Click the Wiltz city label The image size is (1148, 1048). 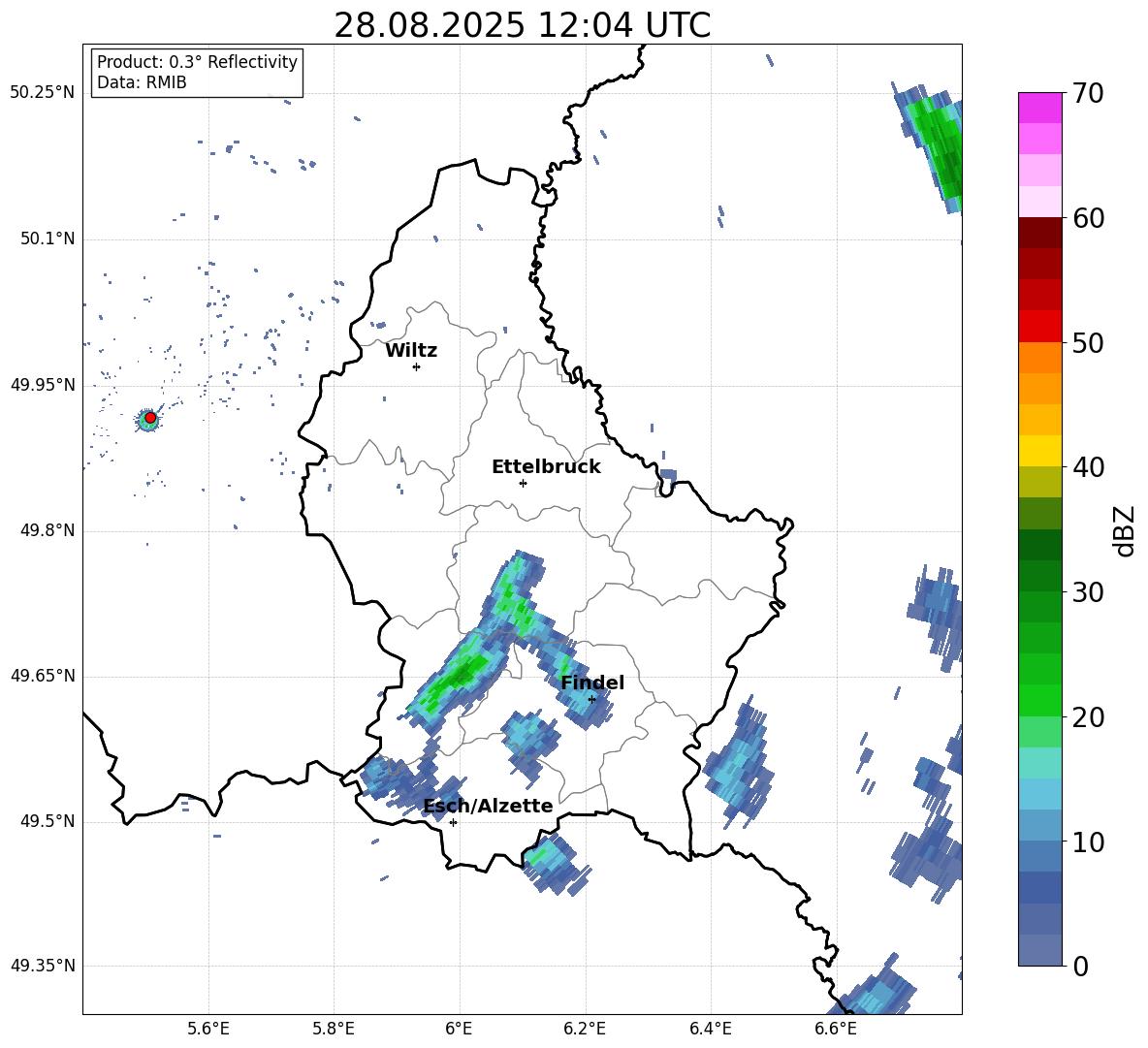coord(411,351)
